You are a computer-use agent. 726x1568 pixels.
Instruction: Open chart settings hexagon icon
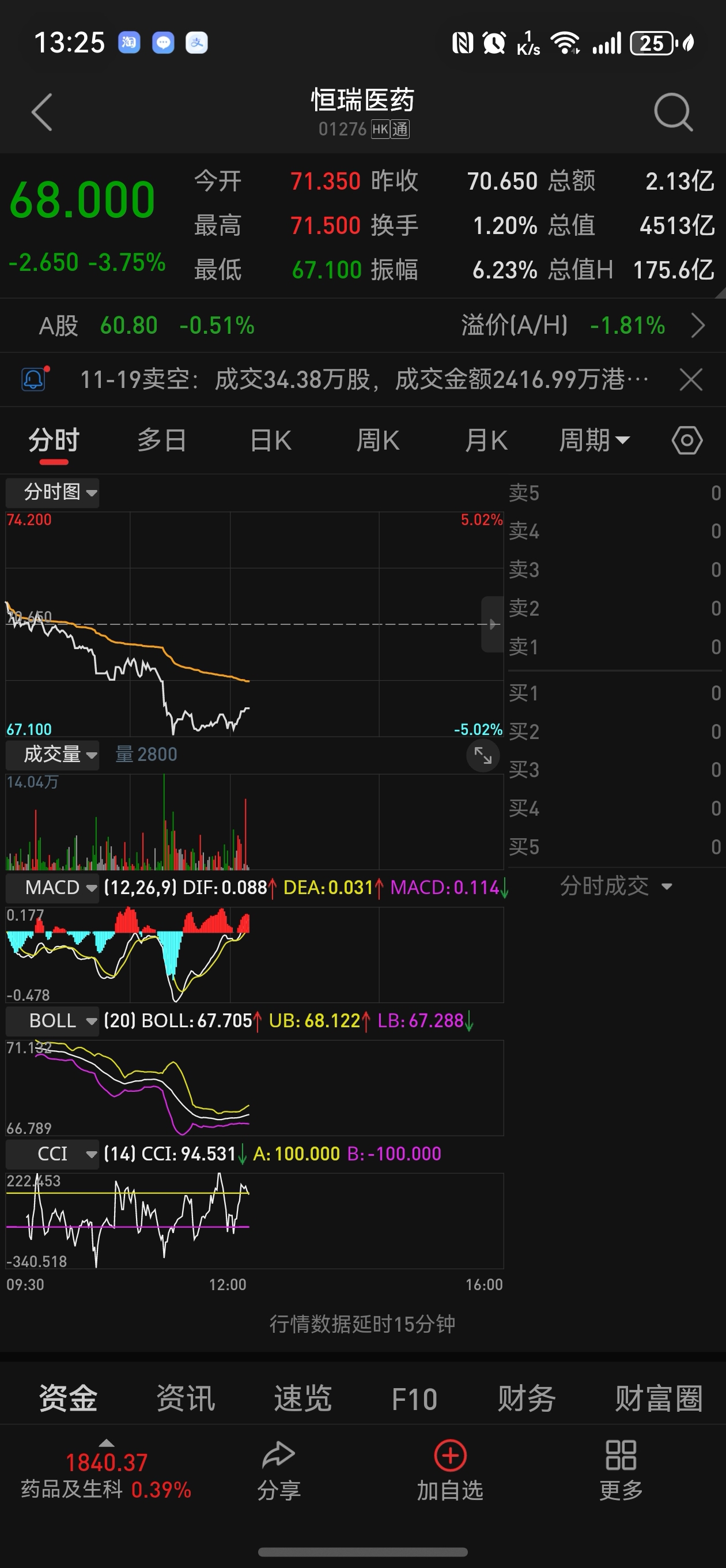[687, 440]
